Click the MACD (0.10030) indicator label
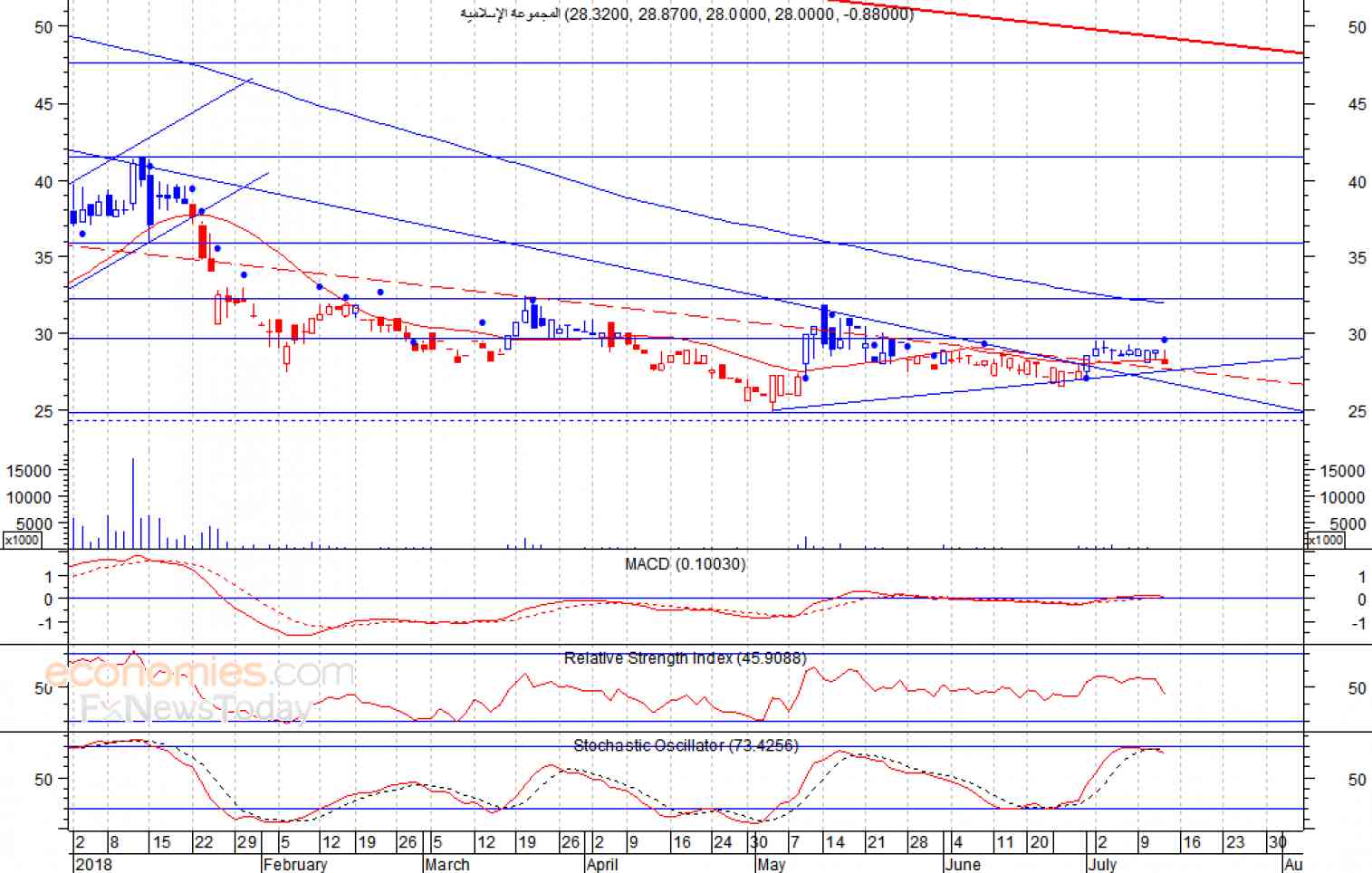The image size is (1372, 873). pos(685,564)
